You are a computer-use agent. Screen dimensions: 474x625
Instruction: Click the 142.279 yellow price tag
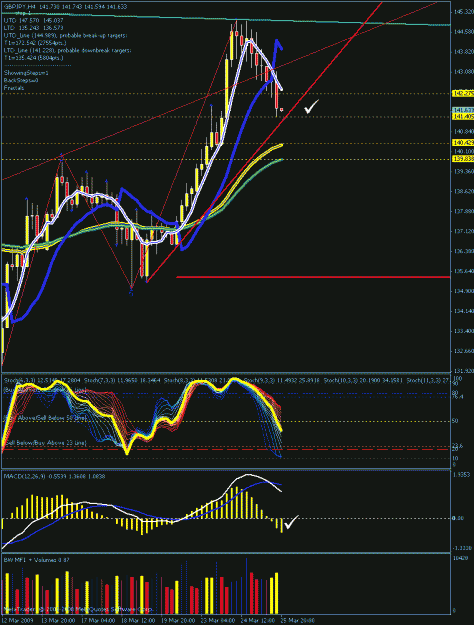[463, 94]
